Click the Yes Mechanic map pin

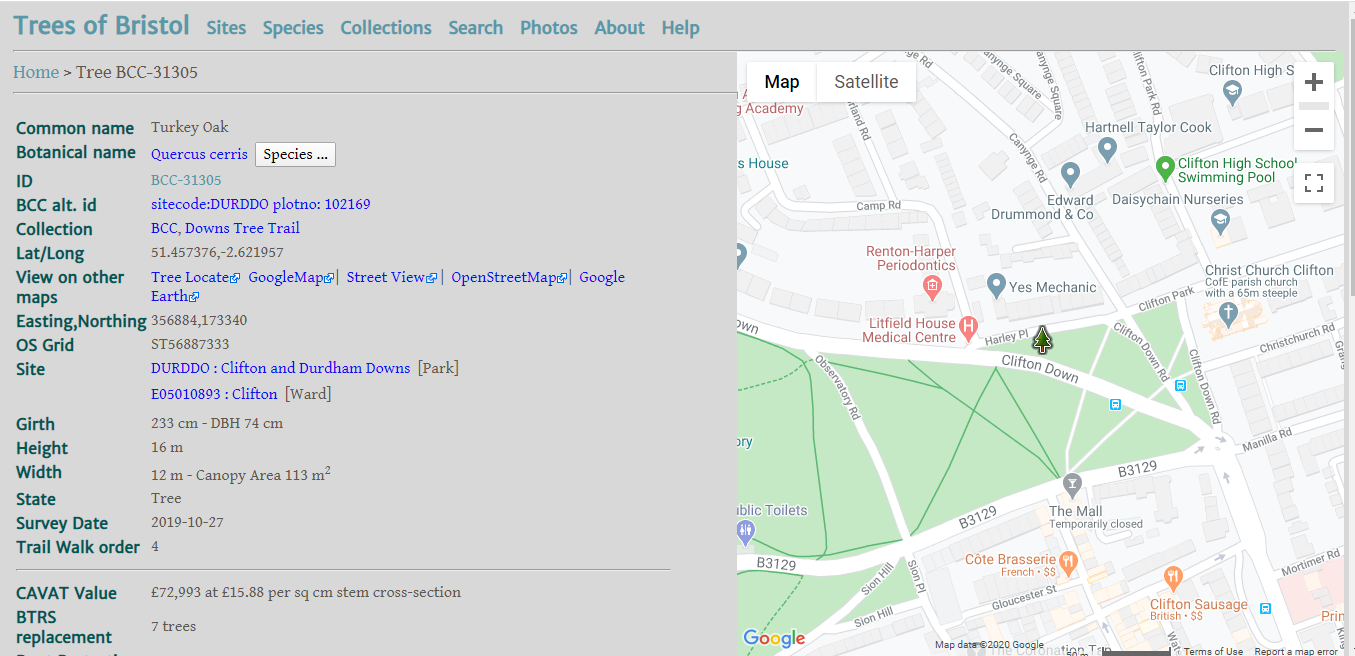tap(995, 286)
